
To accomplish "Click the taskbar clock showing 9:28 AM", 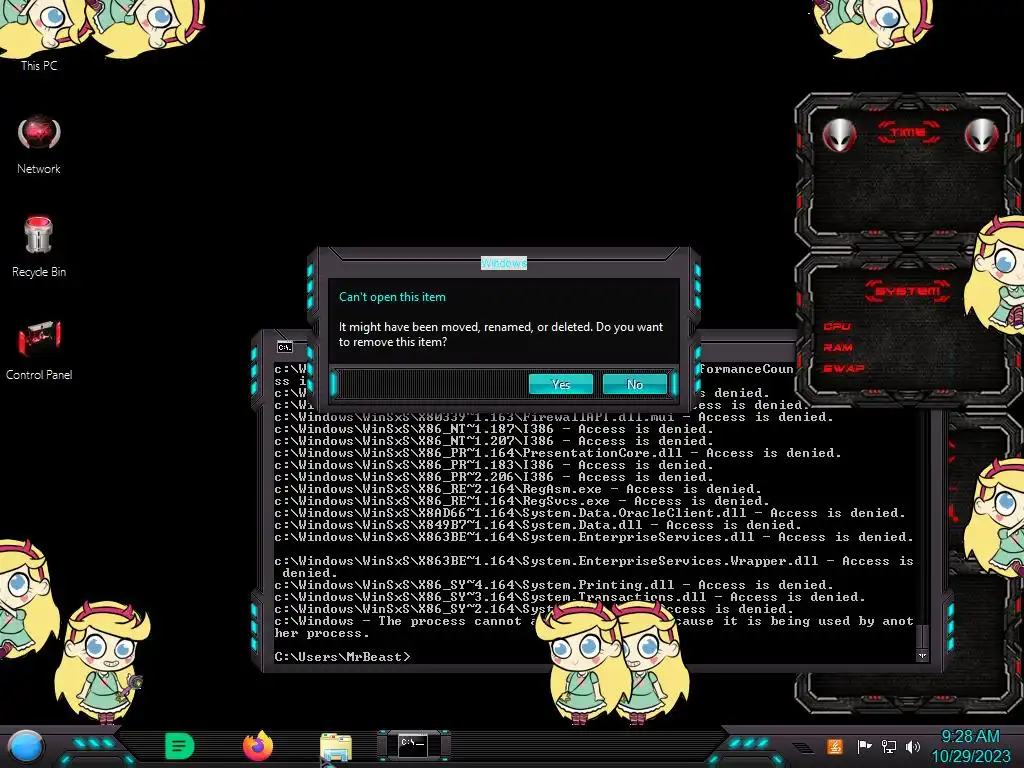I will 970,746.
